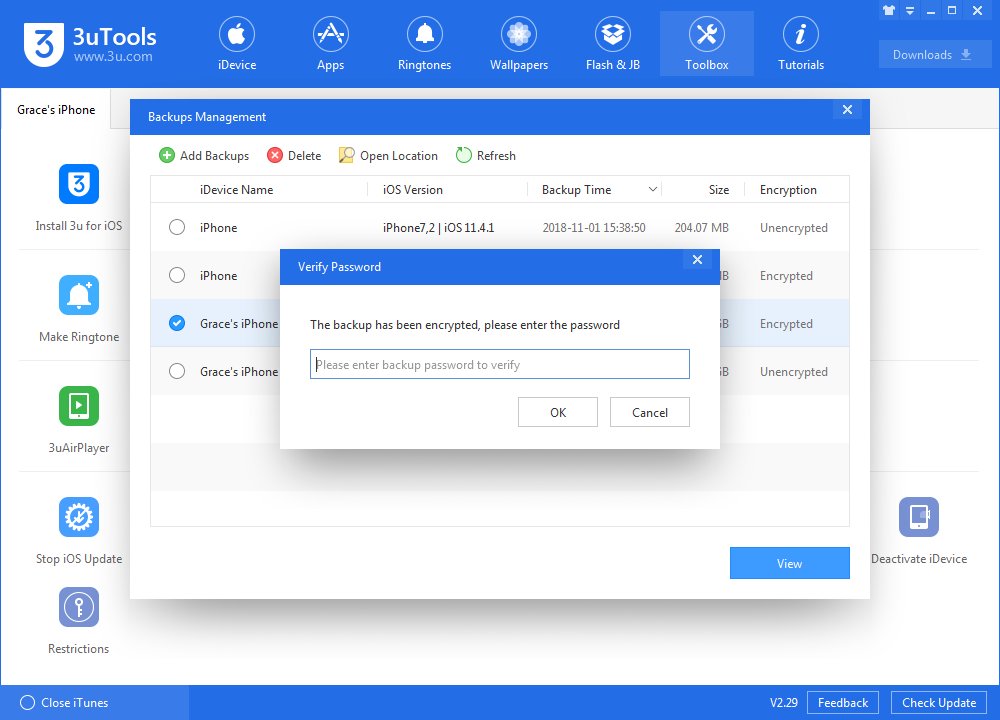Viewport: 1000px width, 720px height.
Task: Click Add Backups in toolbar
Action: click(x=204, y=156)
